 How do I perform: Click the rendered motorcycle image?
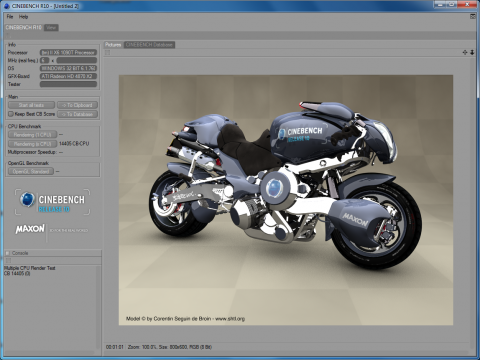click(286, 200)
